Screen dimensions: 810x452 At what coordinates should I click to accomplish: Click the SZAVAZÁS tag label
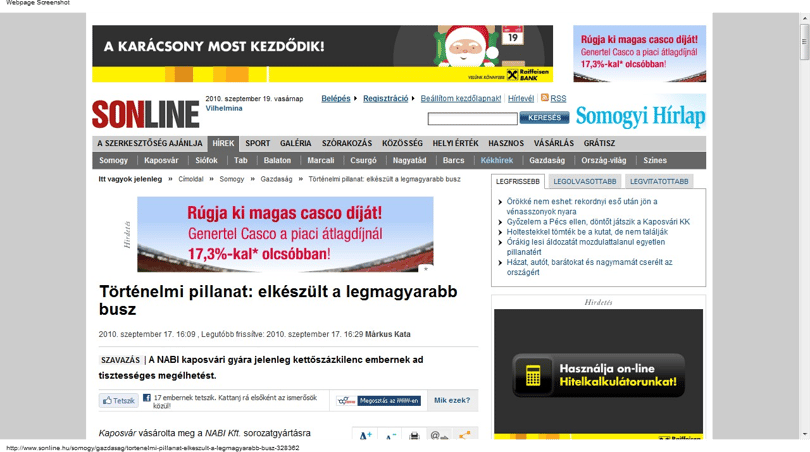120,360
